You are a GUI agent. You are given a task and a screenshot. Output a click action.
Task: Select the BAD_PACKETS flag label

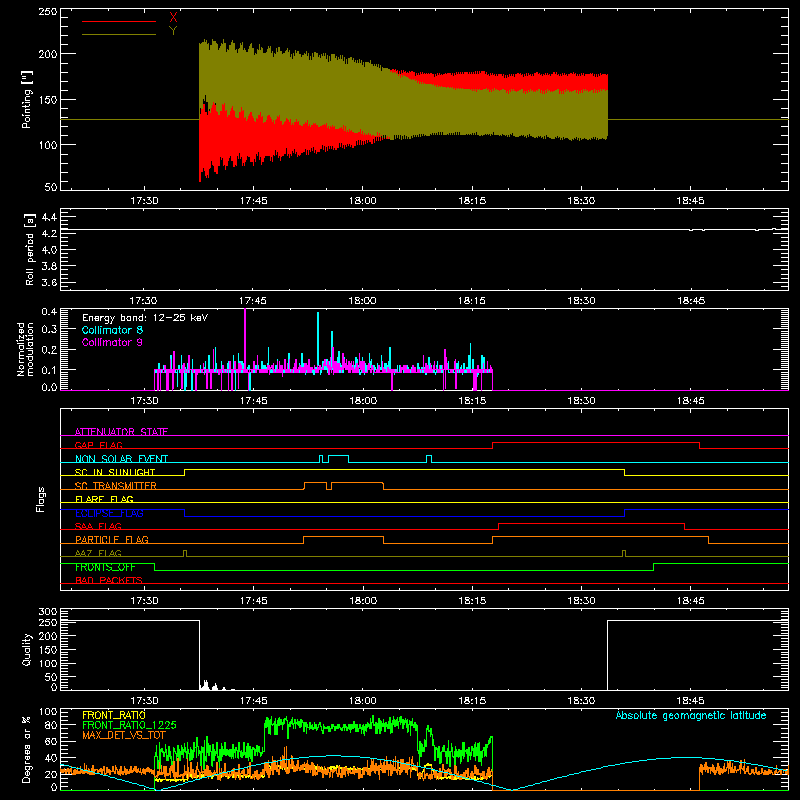(x=109, y=580)
